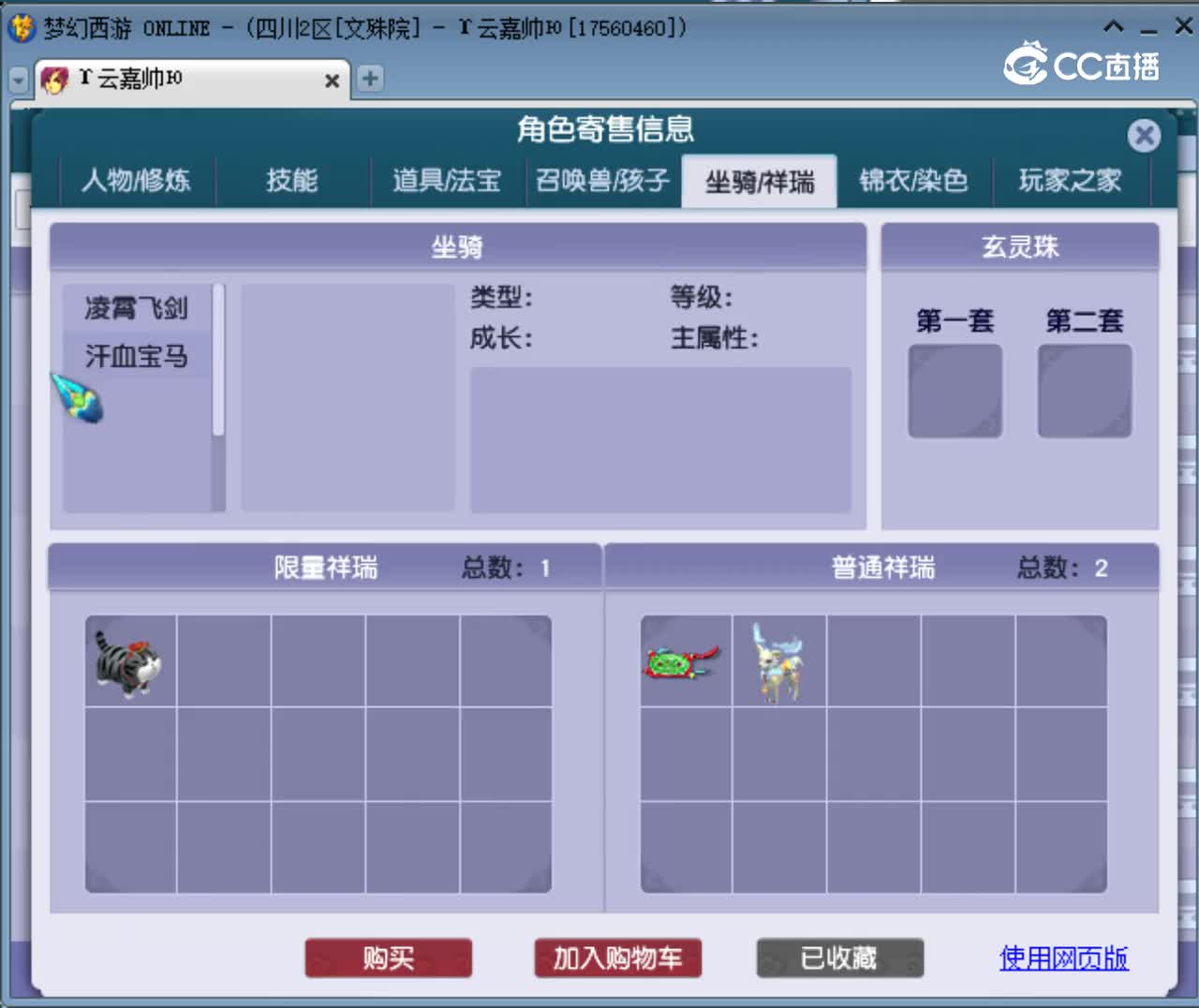Click the 第二套 玄灵珠 slot

point(1085,391)
